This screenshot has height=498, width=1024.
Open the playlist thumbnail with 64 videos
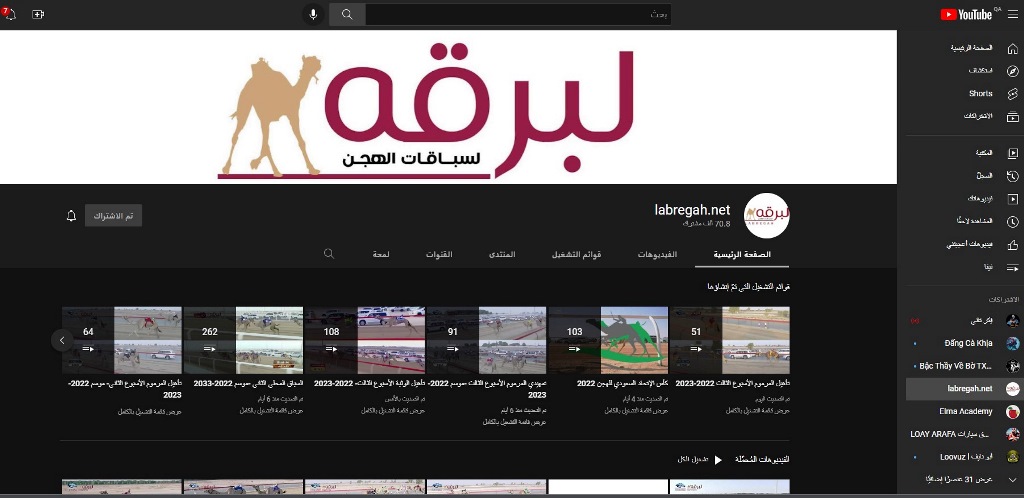pos(122,340)
